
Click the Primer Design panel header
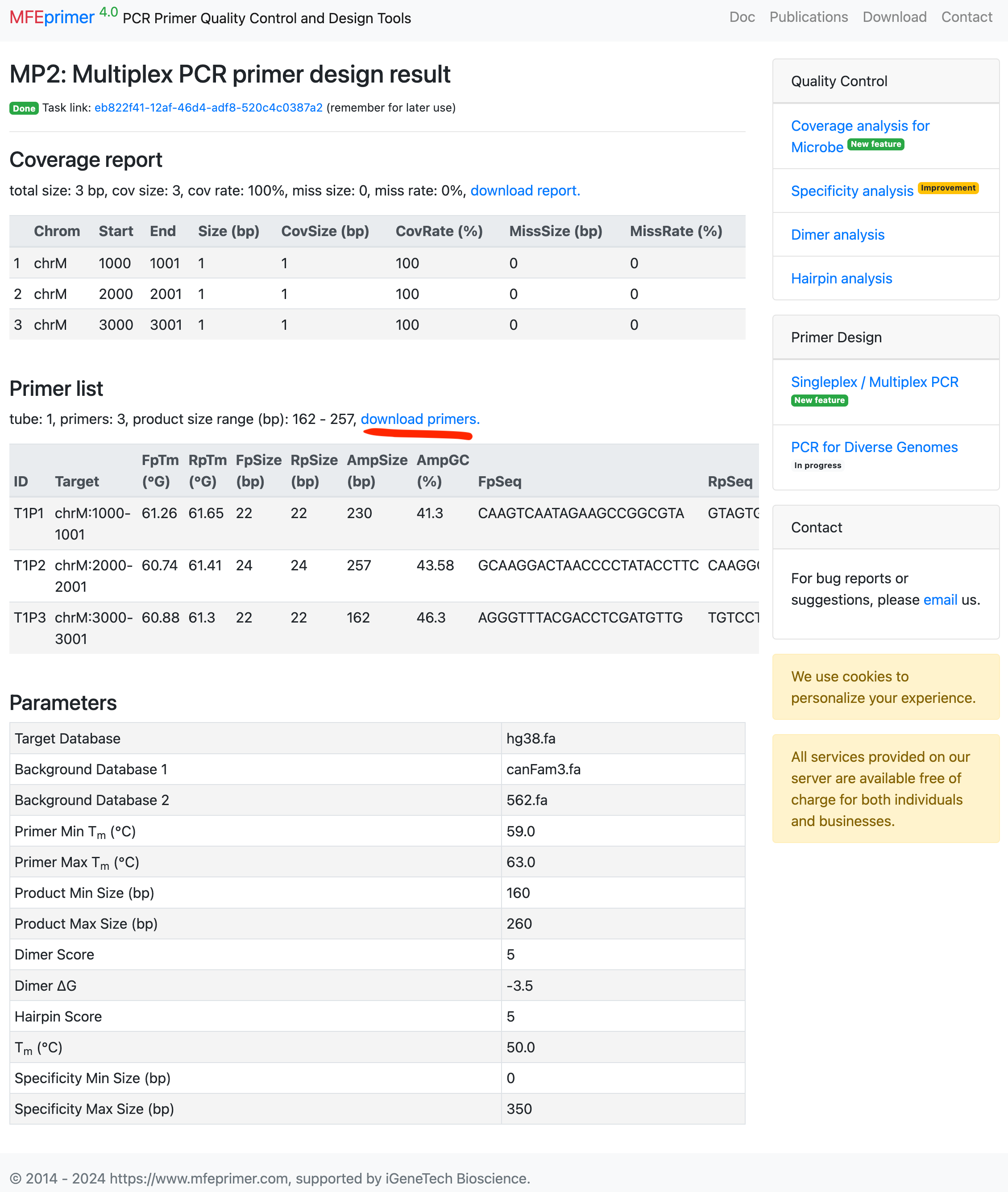point(885,337)
